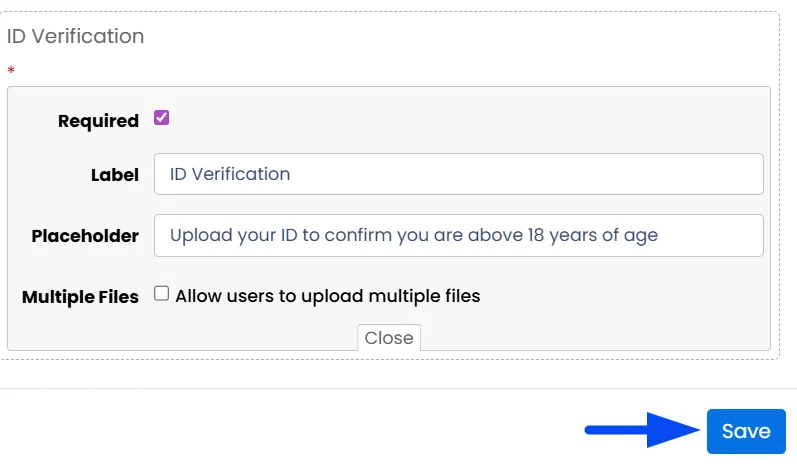Viewport: 797px width, 466px height.
Task: Uncheck the purple Required checkbox
Action: (162, 118)
